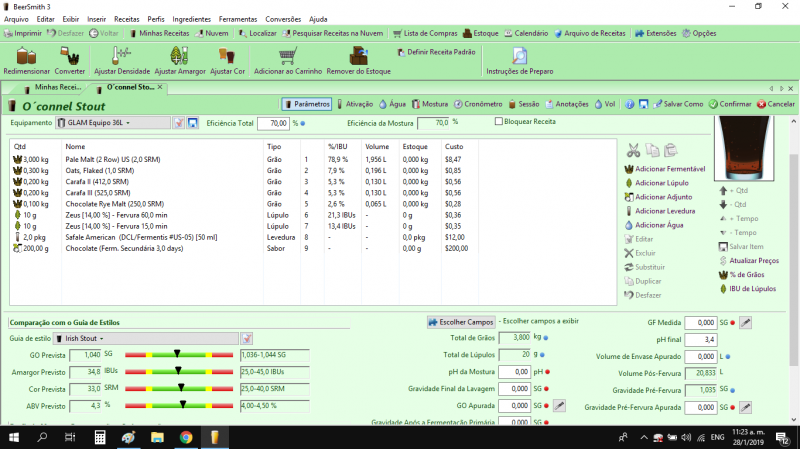Click Atualizar Preços
Viewport: 800px width, 449px height.
click(749, 261)
